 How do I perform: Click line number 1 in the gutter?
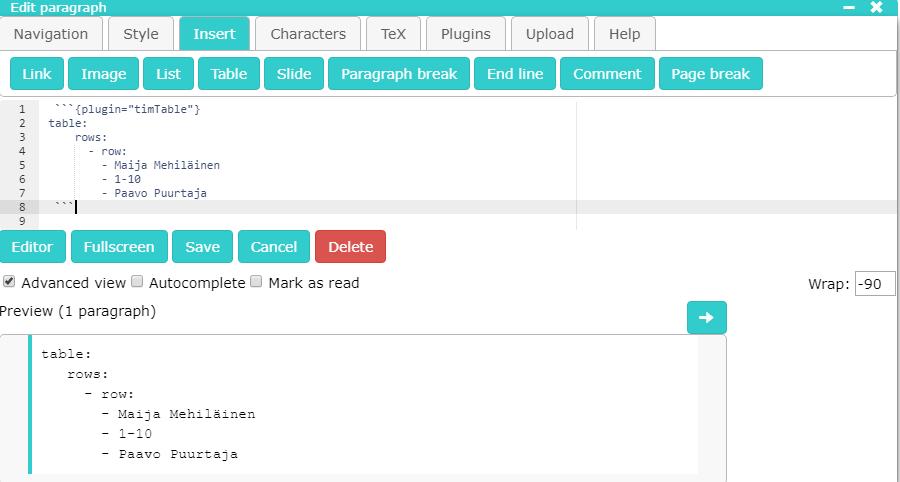(22, 109)
